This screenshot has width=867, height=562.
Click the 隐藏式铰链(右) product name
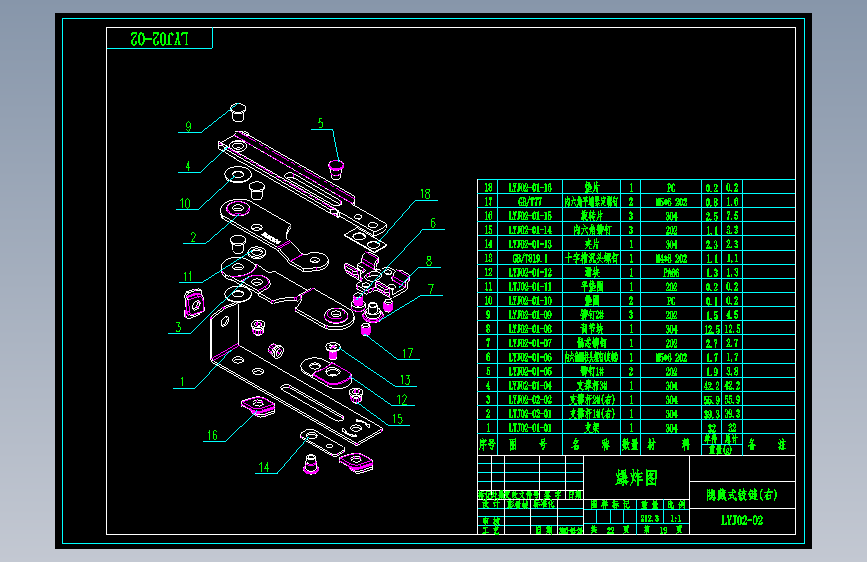742,495
